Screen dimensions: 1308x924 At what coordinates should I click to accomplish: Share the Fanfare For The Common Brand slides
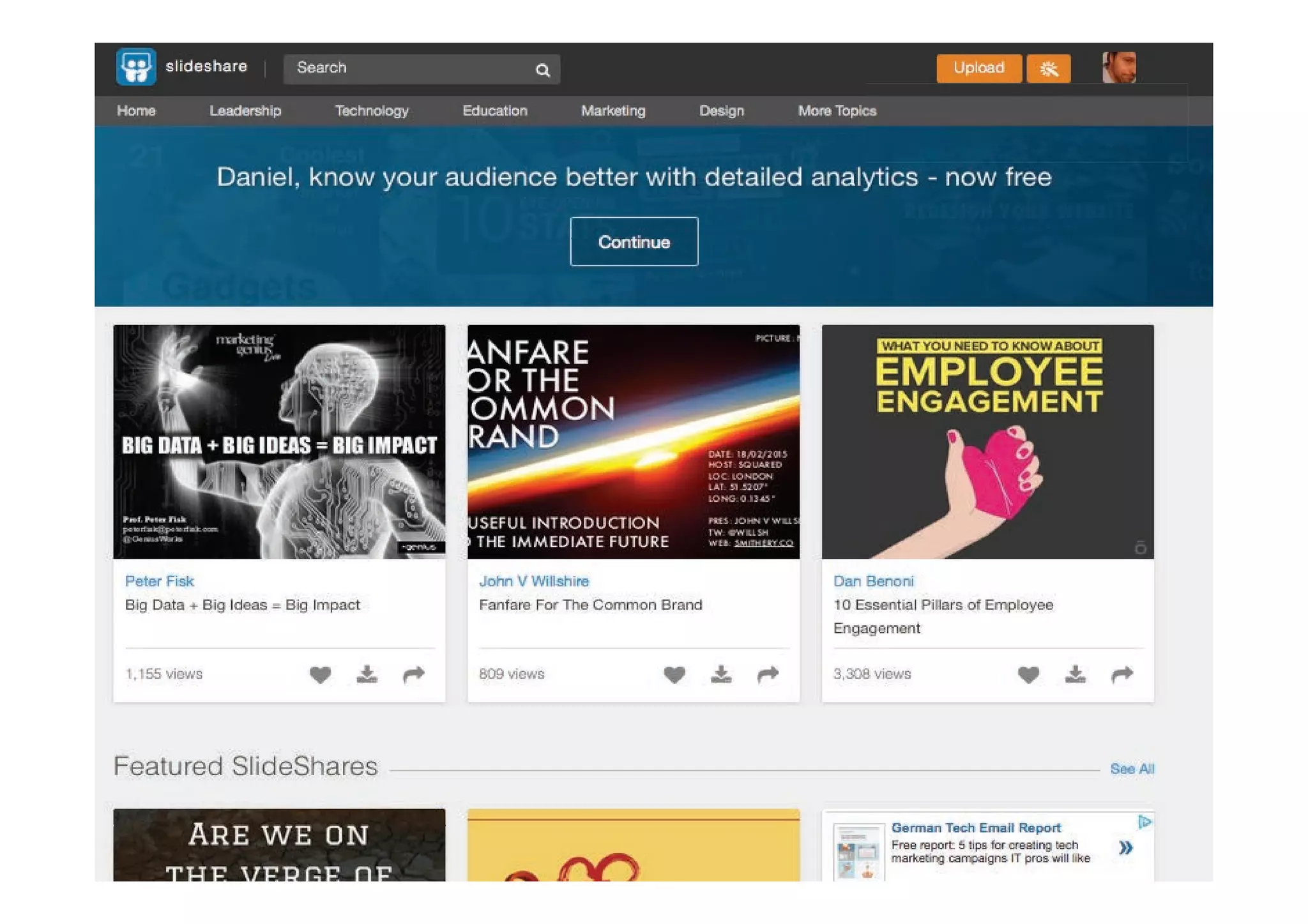(768, 674)
